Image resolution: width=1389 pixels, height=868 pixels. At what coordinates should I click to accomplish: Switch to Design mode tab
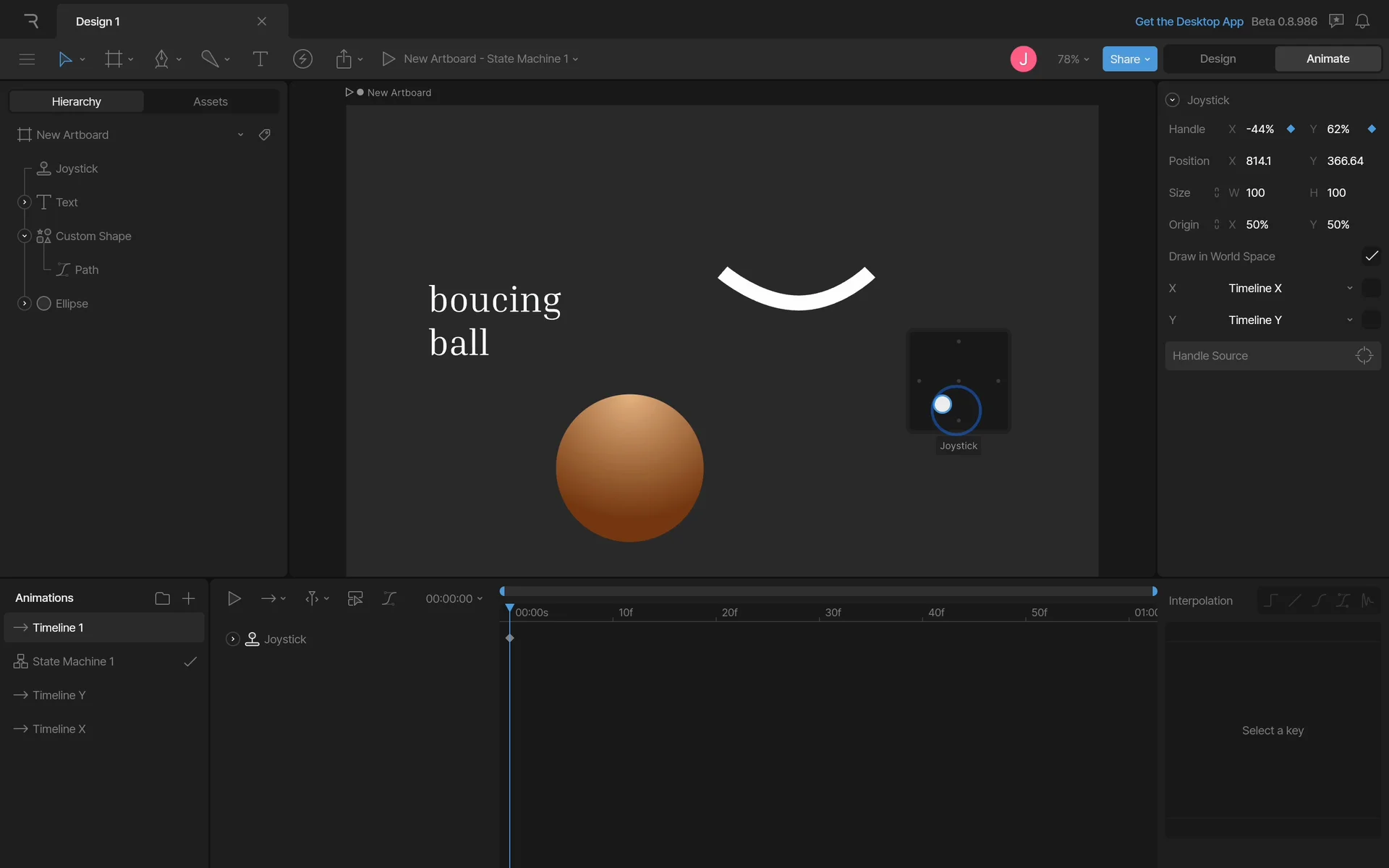[x=1218, y=59]
